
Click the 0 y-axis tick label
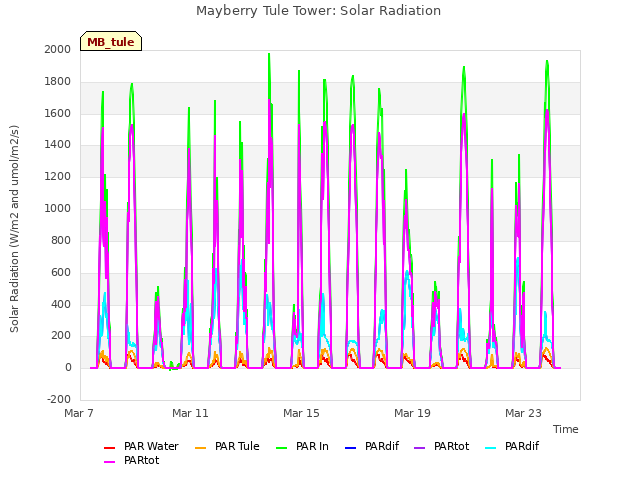coord(68,368)
